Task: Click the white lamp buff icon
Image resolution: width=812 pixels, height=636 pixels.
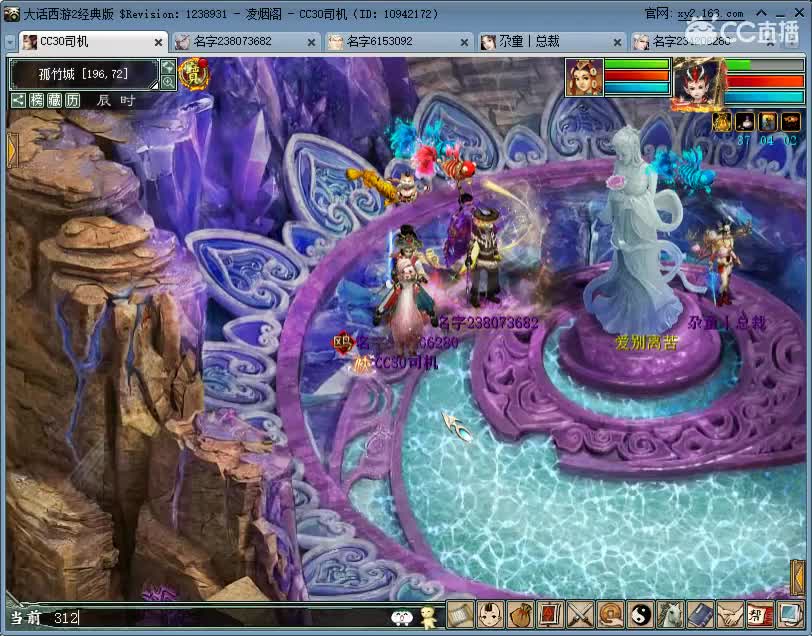Action: (x=745, y=122)
